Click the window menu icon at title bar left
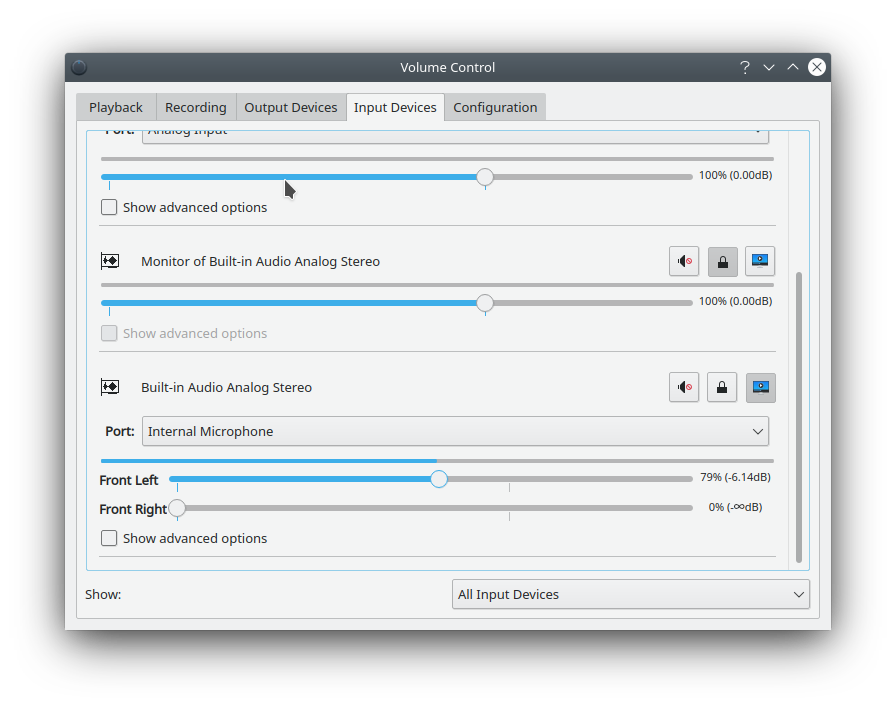 point(79,67)
